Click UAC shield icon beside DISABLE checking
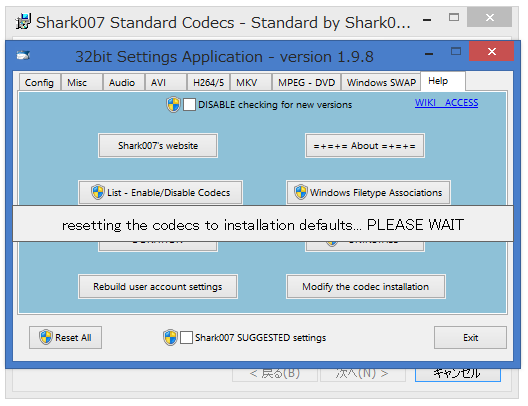528x406 pixels. pyautogui.click(x=173, y=105)
